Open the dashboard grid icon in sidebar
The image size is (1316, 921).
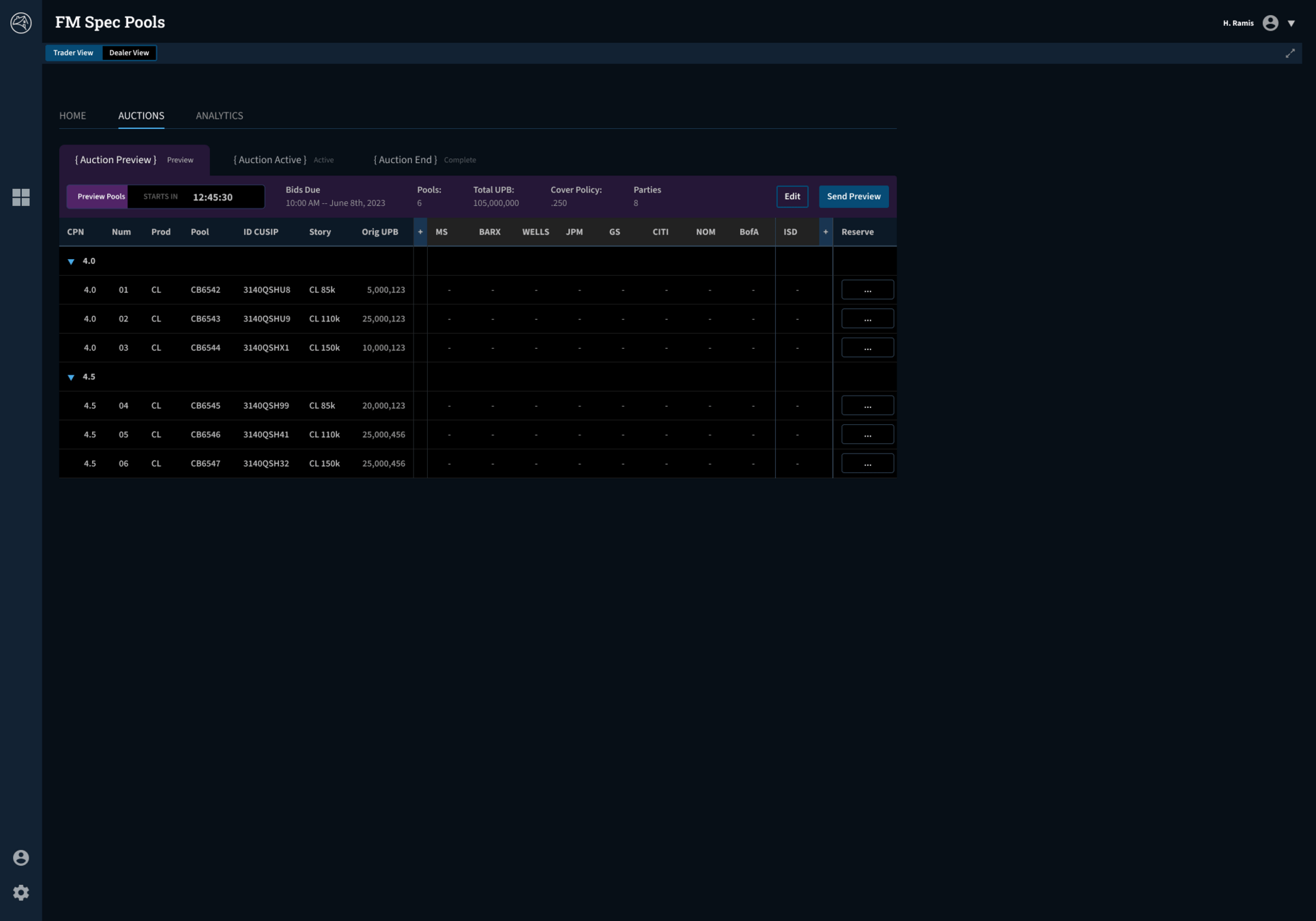(x=21, y=197)
